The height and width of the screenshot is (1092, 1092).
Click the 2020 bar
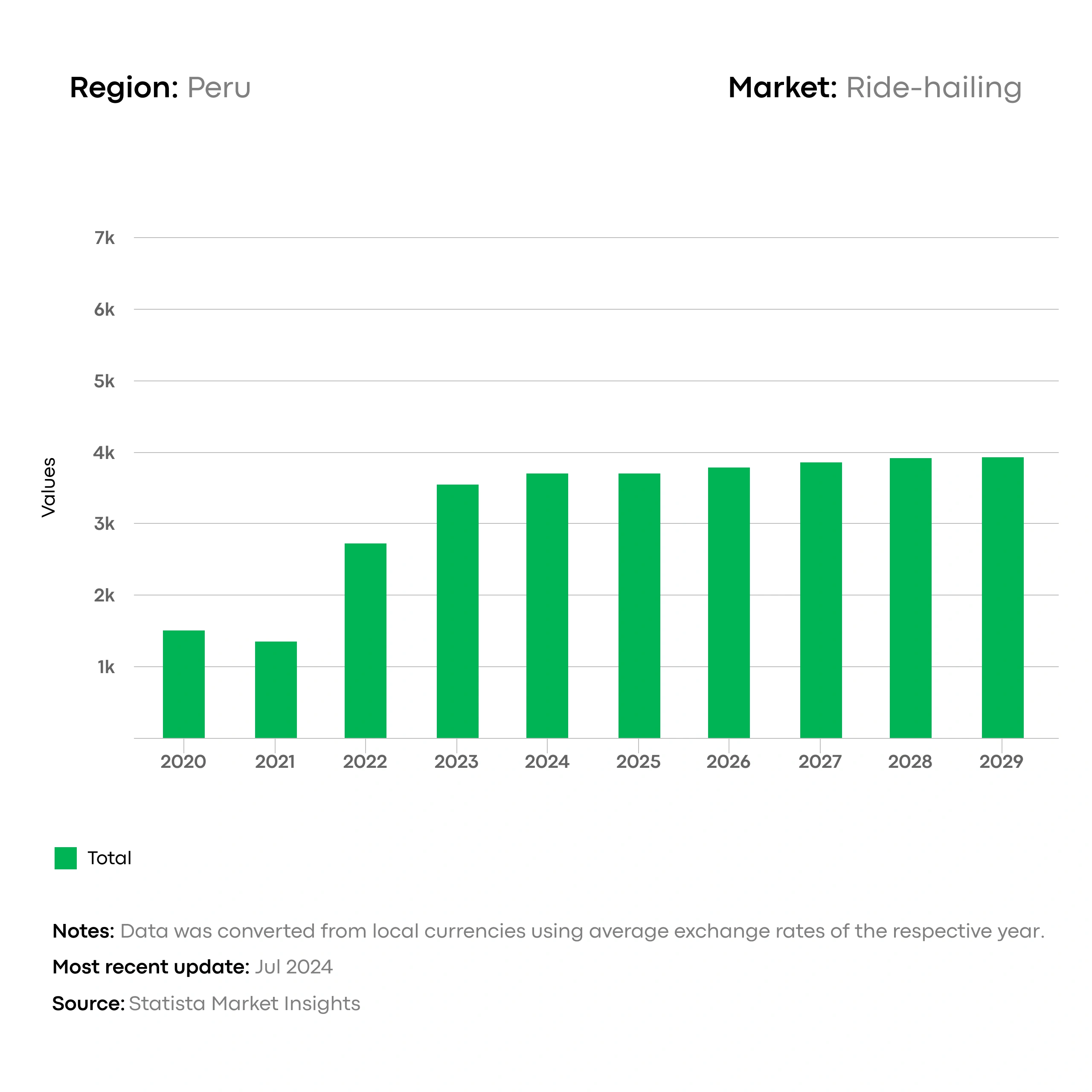point(184,684)
